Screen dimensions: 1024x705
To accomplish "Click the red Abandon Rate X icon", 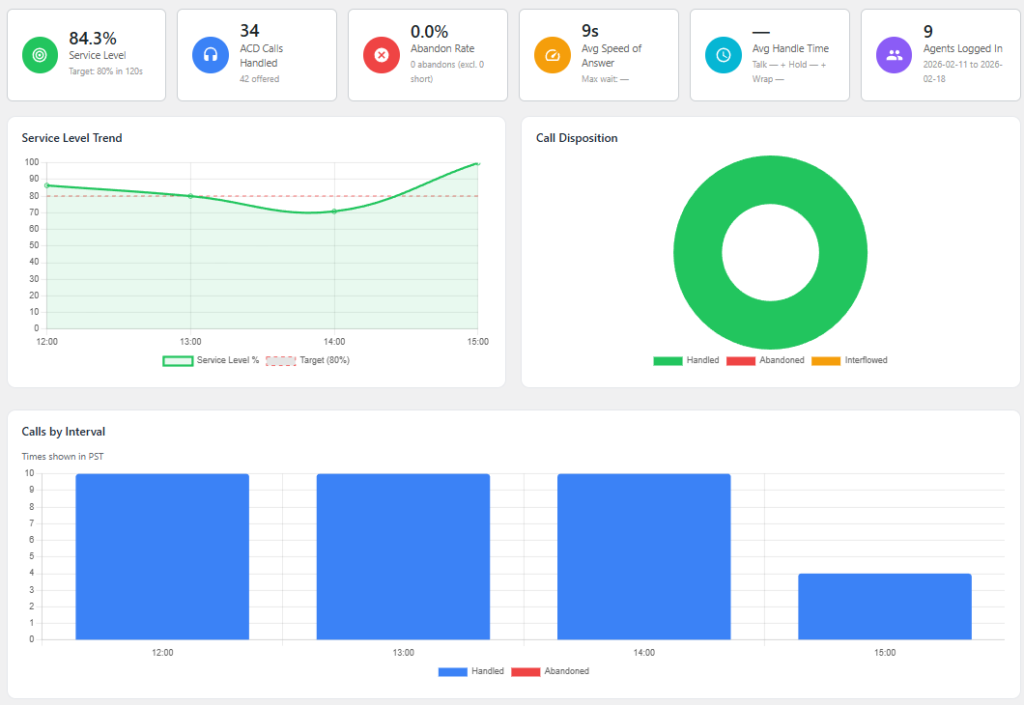I will click(x=381, y=55).
